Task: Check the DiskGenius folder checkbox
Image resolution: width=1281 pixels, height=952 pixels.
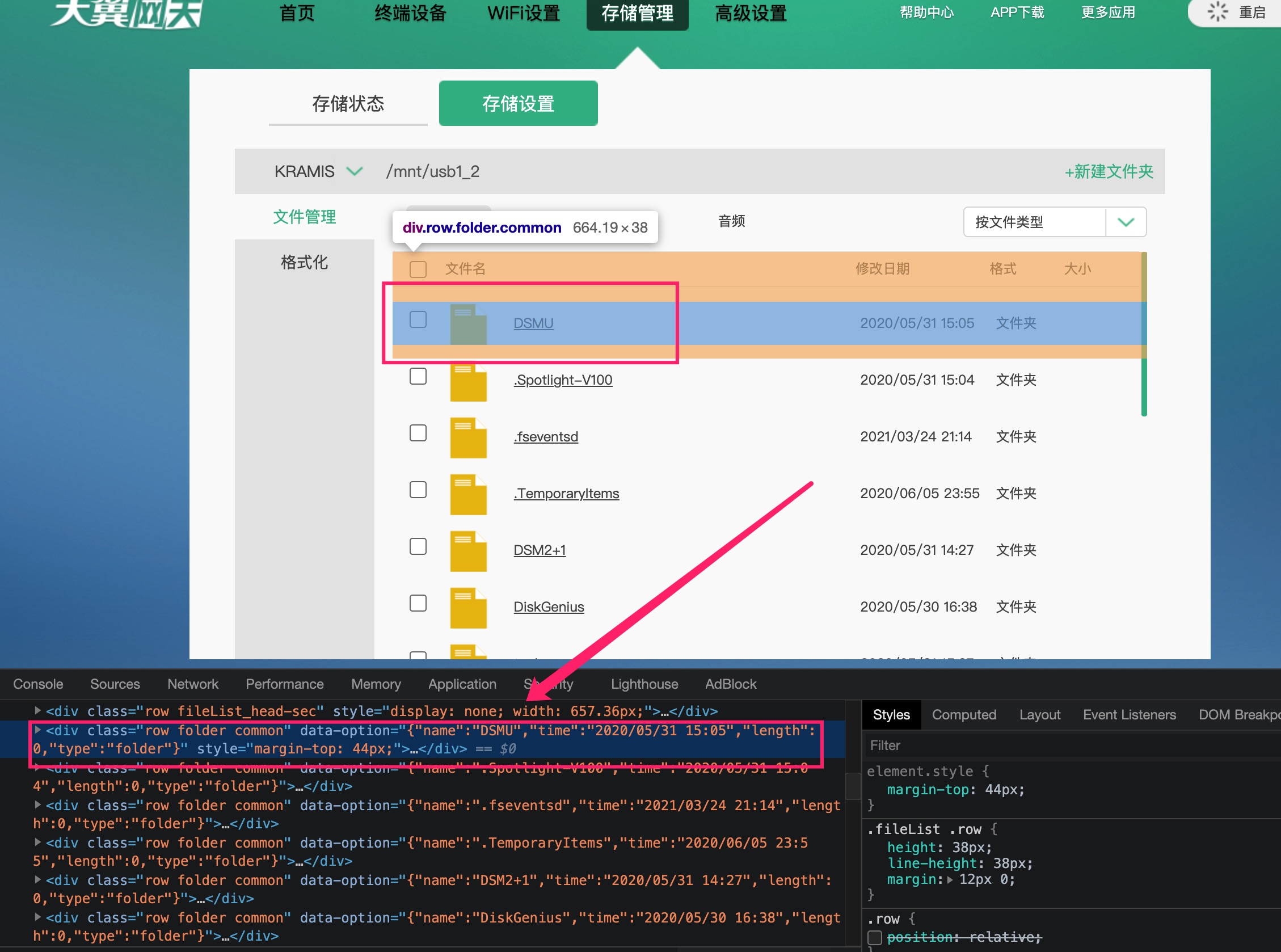Action: 418,603
